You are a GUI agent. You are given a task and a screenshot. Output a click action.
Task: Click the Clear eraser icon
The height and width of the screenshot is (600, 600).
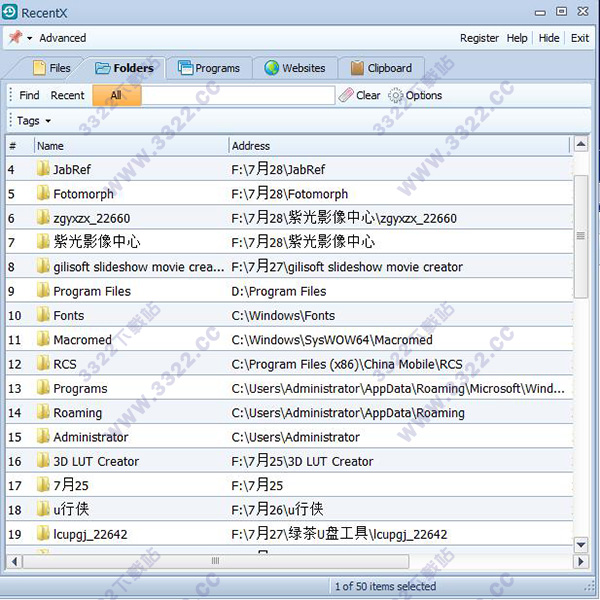346,95
